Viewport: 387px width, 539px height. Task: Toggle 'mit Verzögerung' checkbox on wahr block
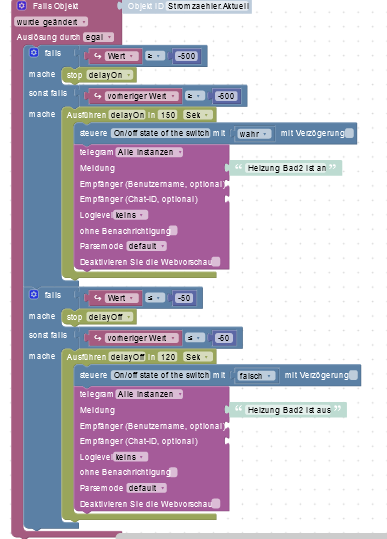click(x=349, y=133)
